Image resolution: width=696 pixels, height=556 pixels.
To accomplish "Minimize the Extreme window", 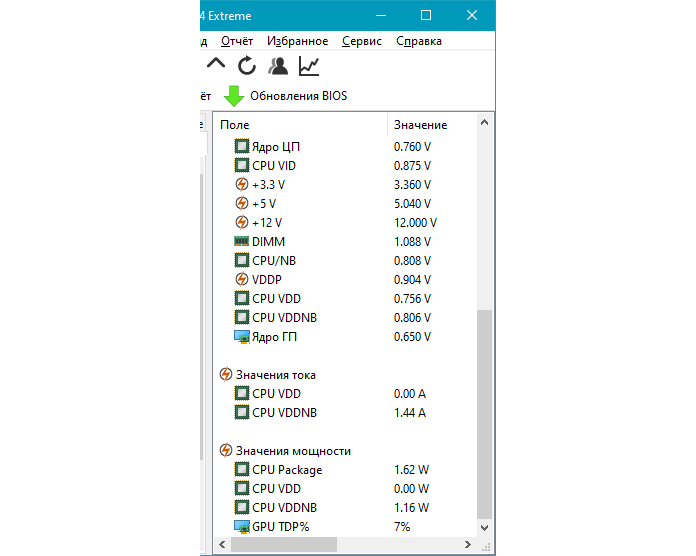I will click(x=381, y=16).
